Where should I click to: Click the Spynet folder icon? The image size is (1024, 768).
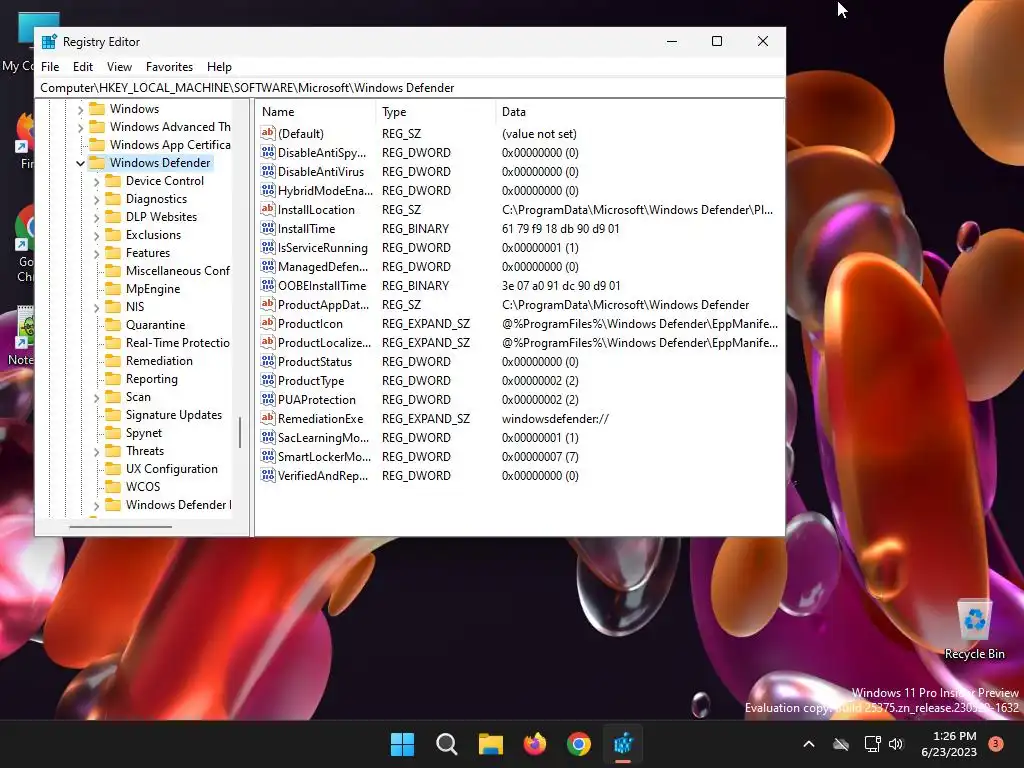[x=113, y=432]
